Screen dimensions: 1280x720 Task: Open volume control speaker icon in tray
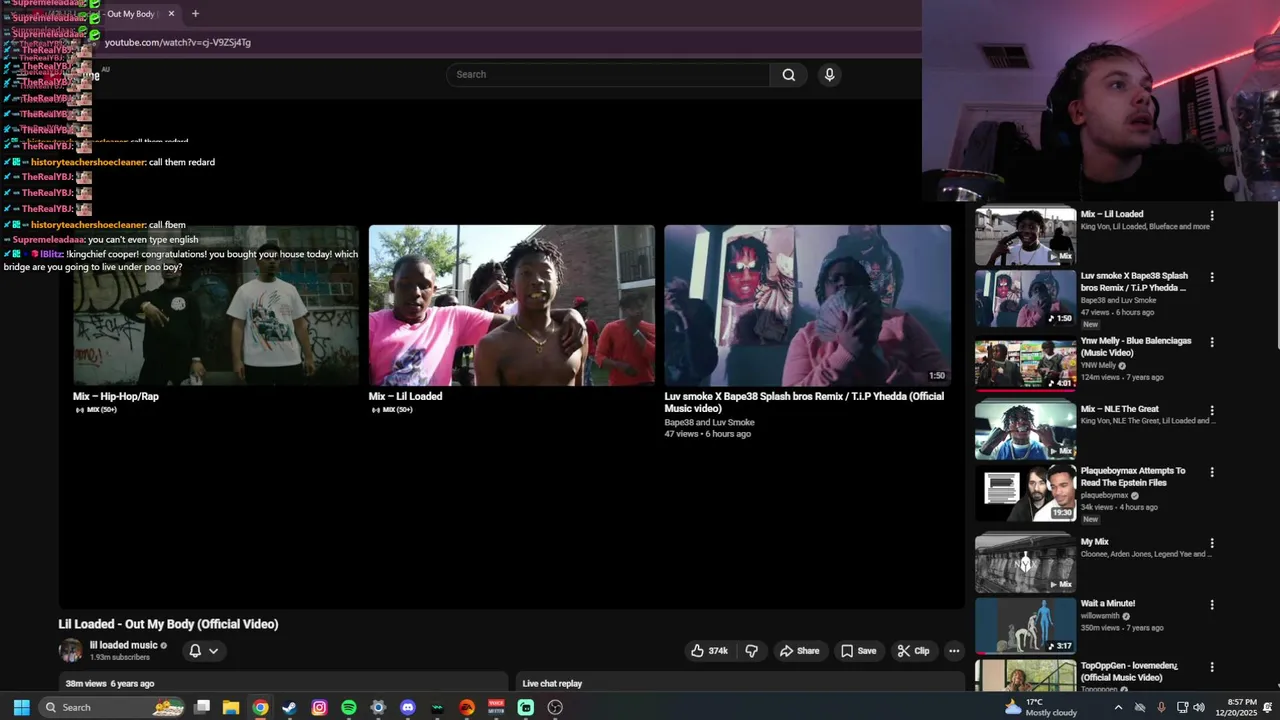pyautogui.click(x=1199, y=707)
